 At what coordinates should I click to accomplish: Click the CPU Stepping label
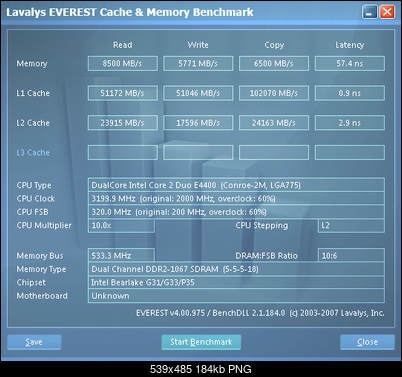262,226
